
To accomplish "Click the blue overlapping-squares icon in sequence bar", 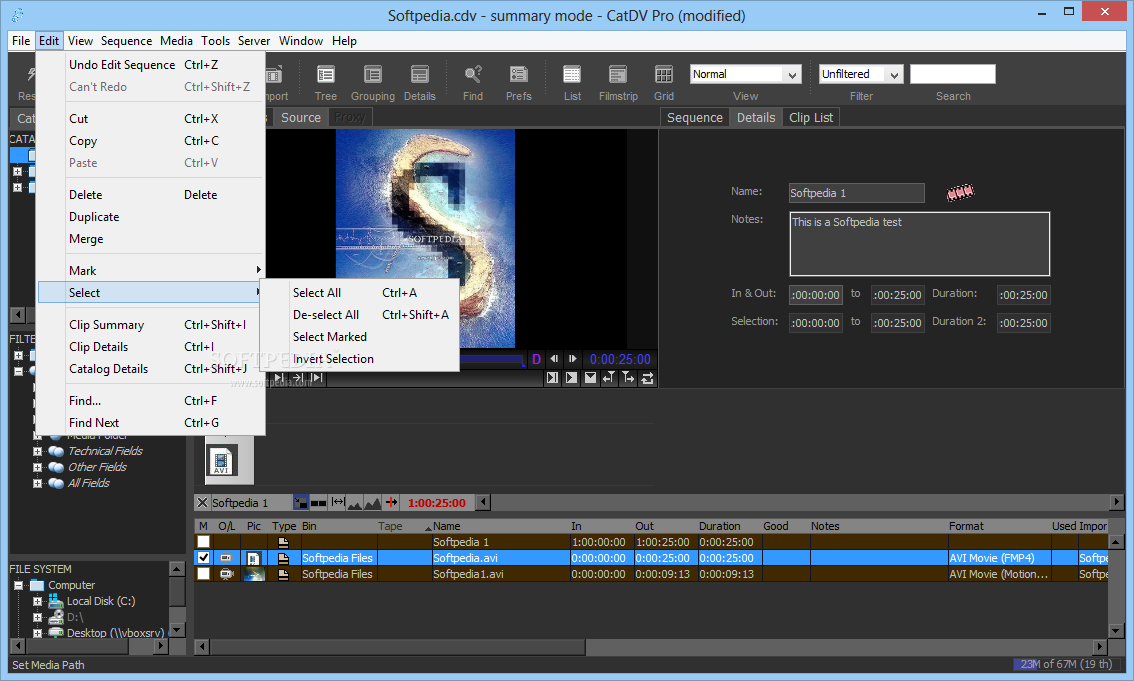I will click(301, 502).
